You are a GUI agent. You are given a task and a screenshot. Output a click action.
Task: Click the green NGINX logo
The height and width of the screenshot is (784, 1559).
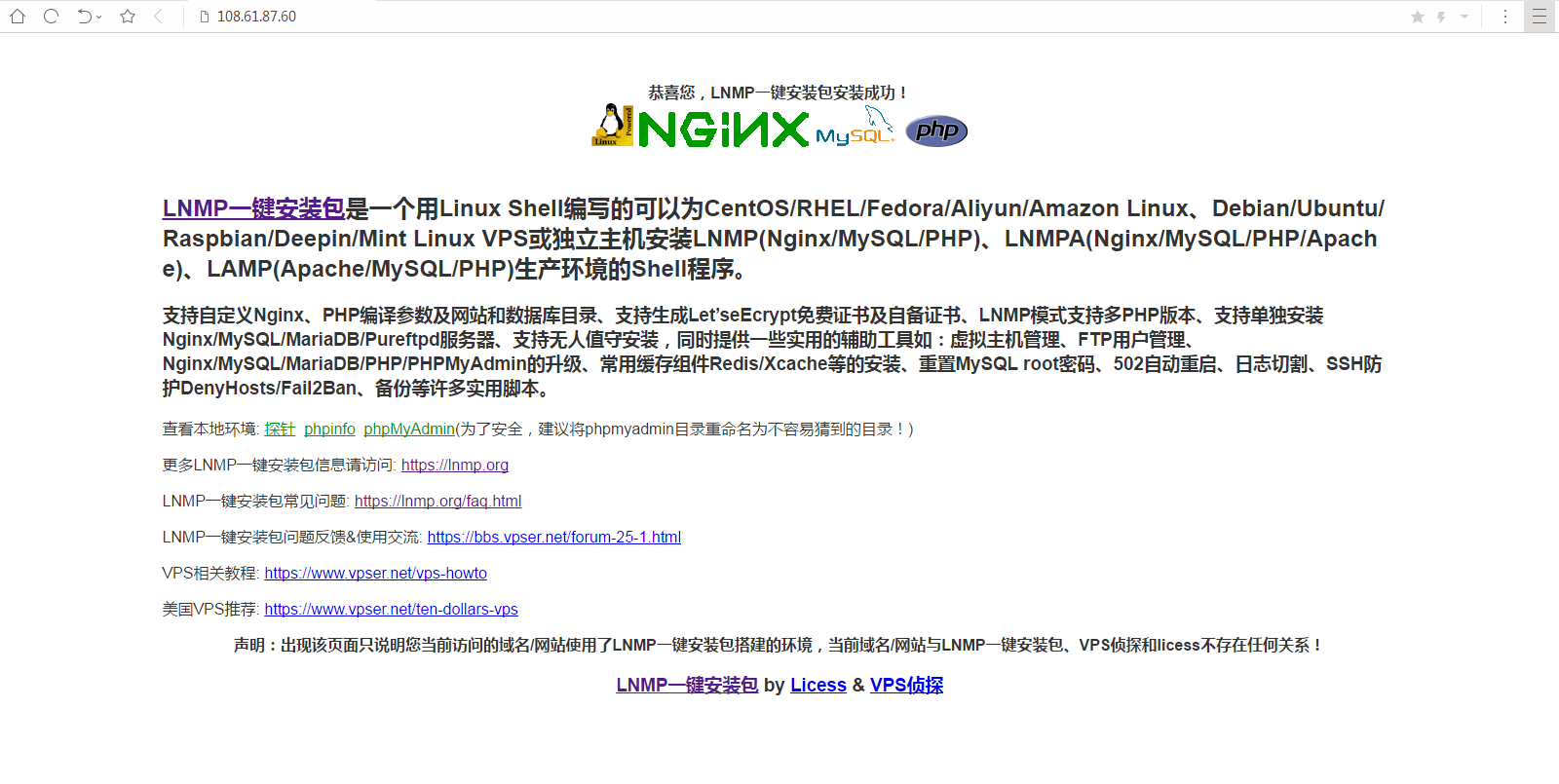(724, 129)
